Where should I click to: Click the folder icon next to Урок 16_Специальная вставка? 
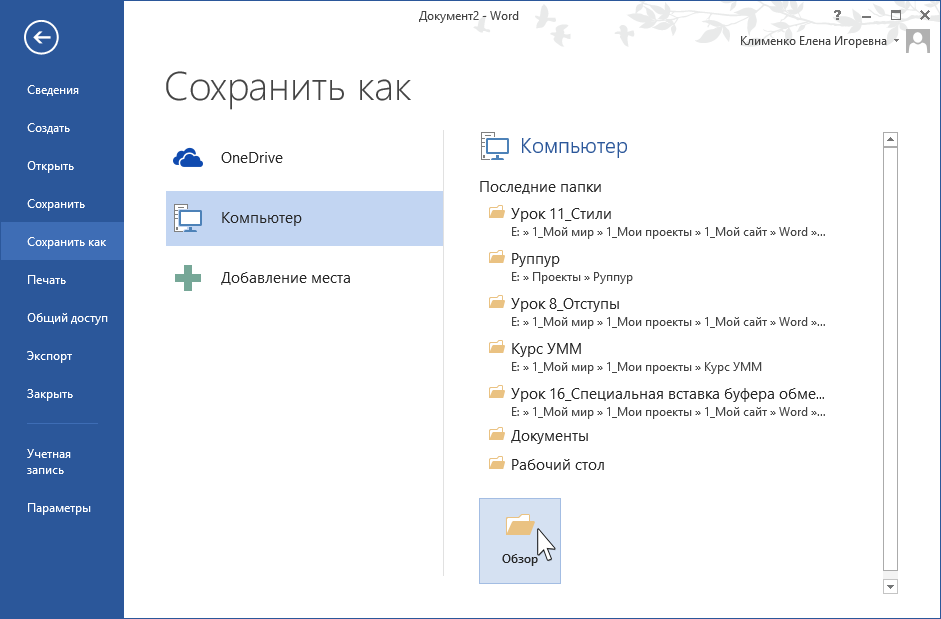[x=496, y=392]
